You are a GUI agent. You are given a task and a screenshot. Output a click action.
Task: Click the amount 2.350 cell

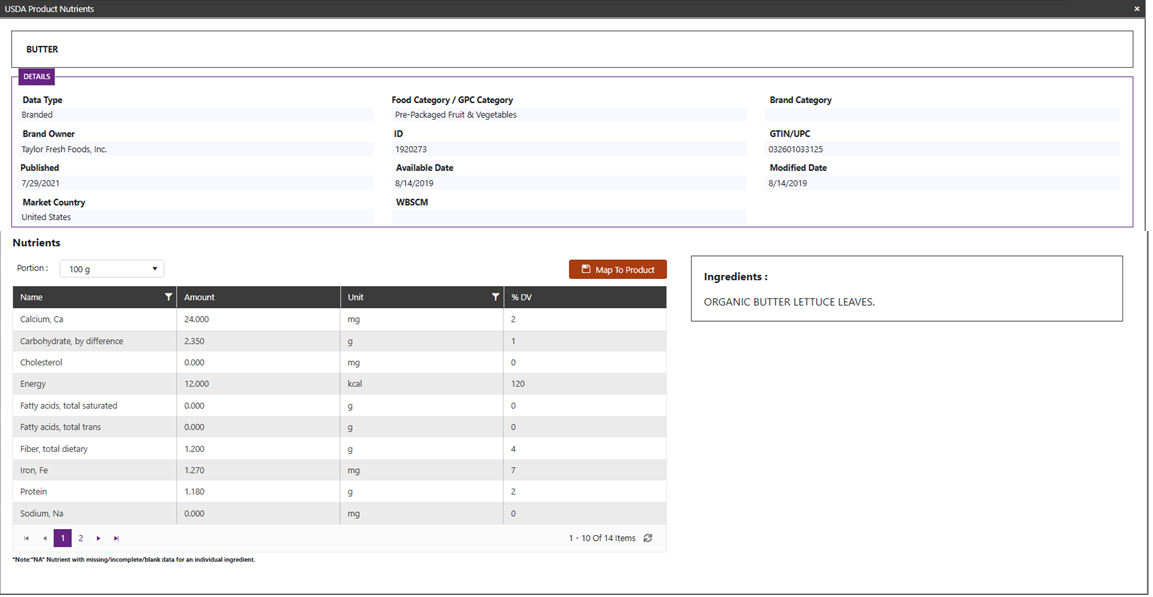coord(258,341)
